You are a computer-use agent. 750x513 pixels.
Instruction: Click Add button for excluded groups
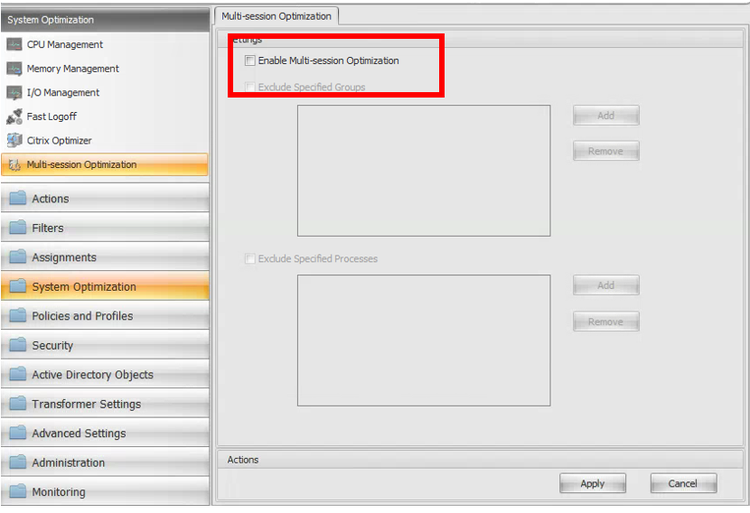click(606, 115)
